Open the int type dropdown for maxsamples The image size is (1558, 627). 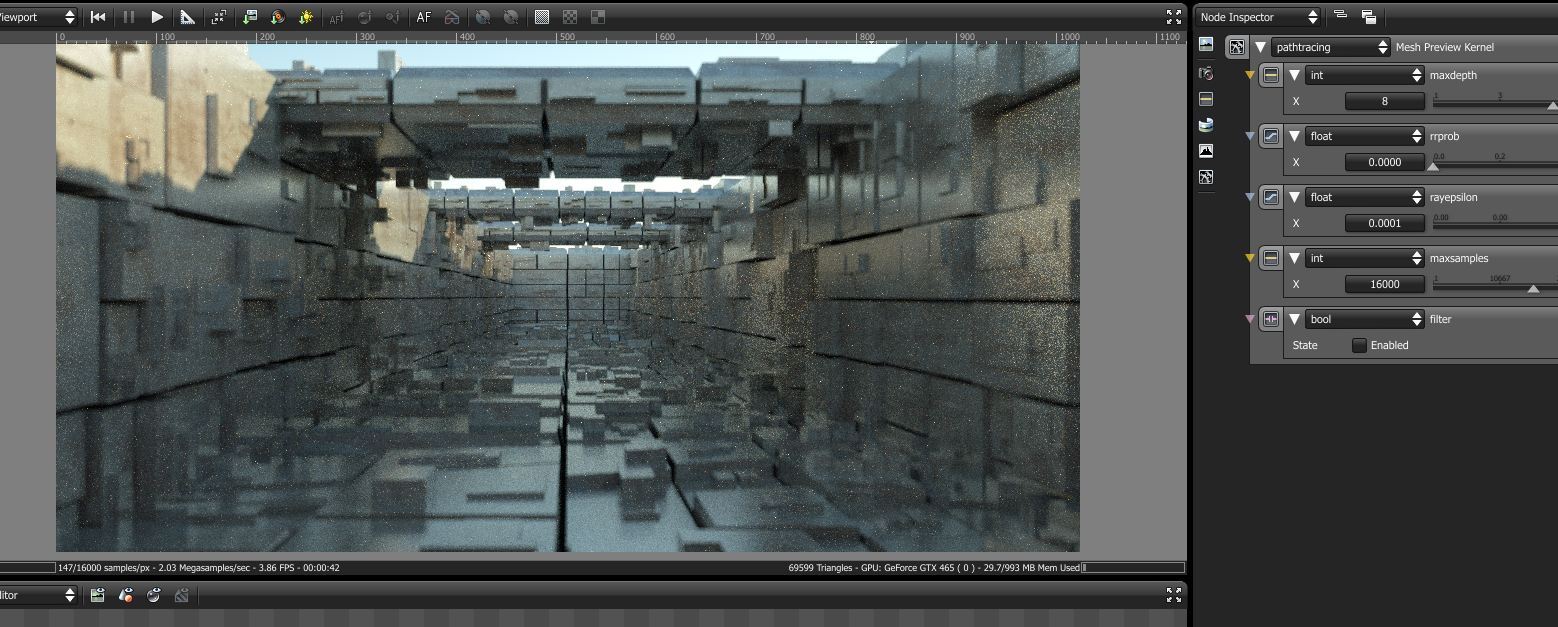pyautogui.click(x=1364, y=258)
